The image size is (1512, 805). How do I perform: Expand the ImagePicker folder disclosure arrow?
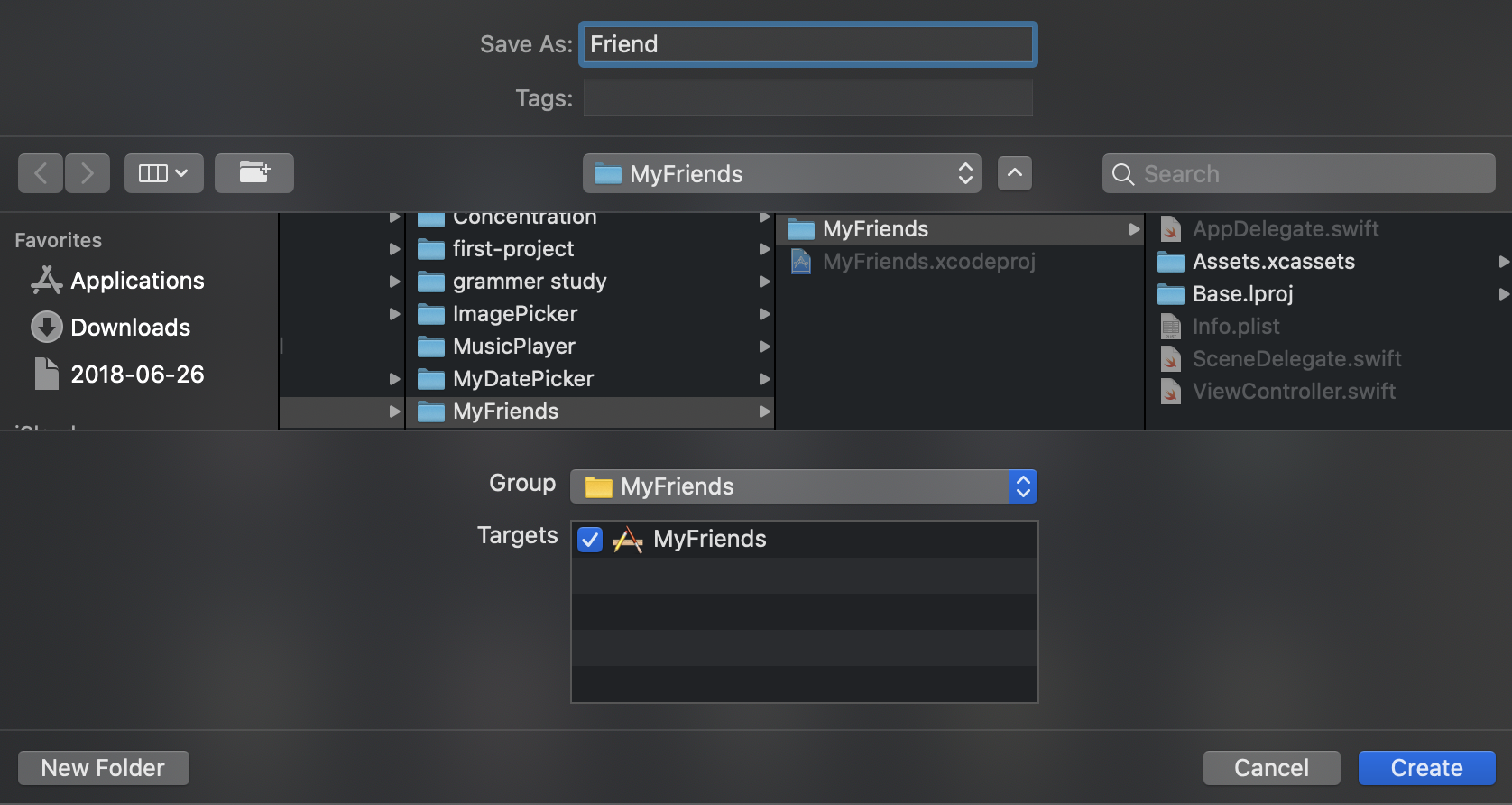764,314
